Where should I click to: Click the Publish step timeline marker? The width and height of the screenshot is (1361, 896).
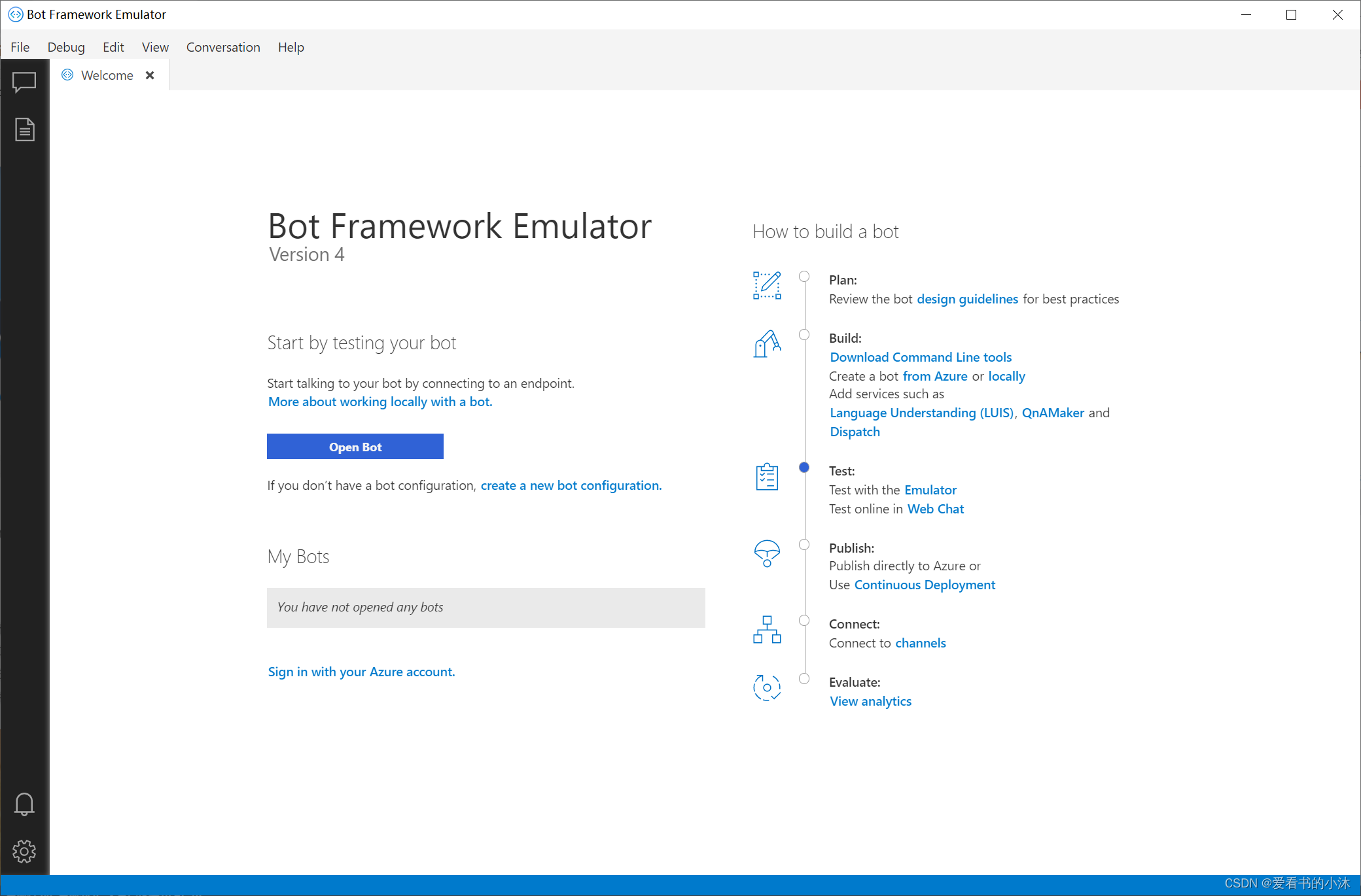[x=804, y=544]
